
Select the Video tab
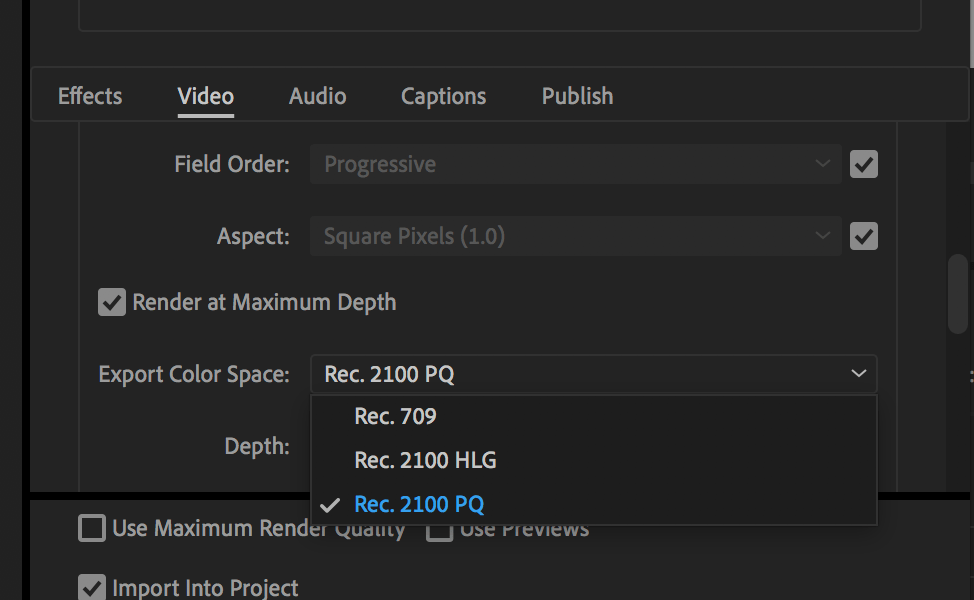205,96
